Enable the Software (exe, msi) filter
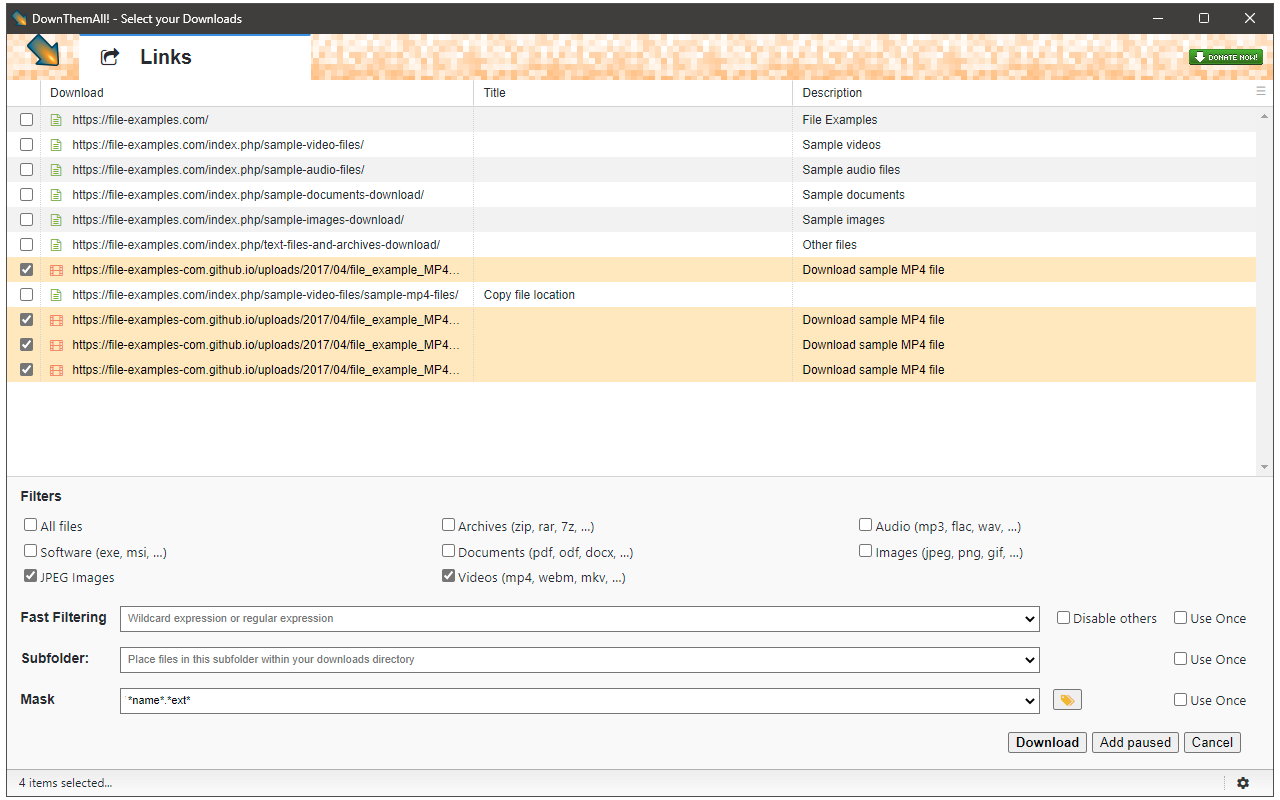The width and height of the screenshot is (1280, 800). click(x=30, y=551)
